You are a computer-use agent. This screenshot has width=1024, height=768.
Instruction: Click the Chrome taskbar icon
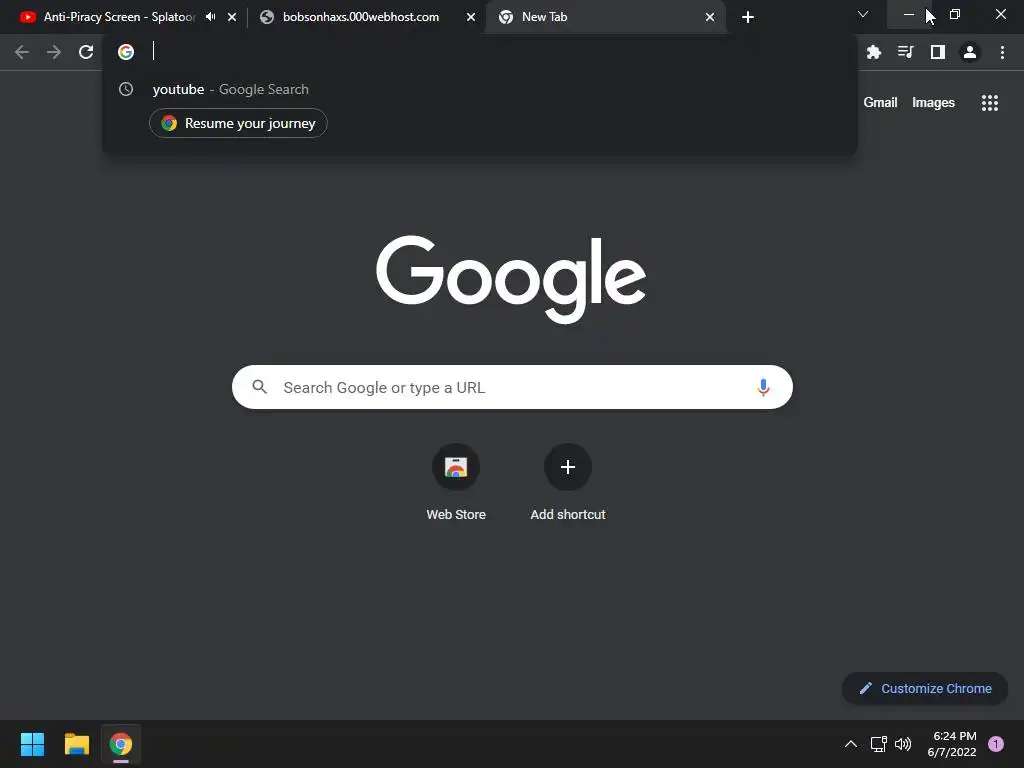click(121, 744)
